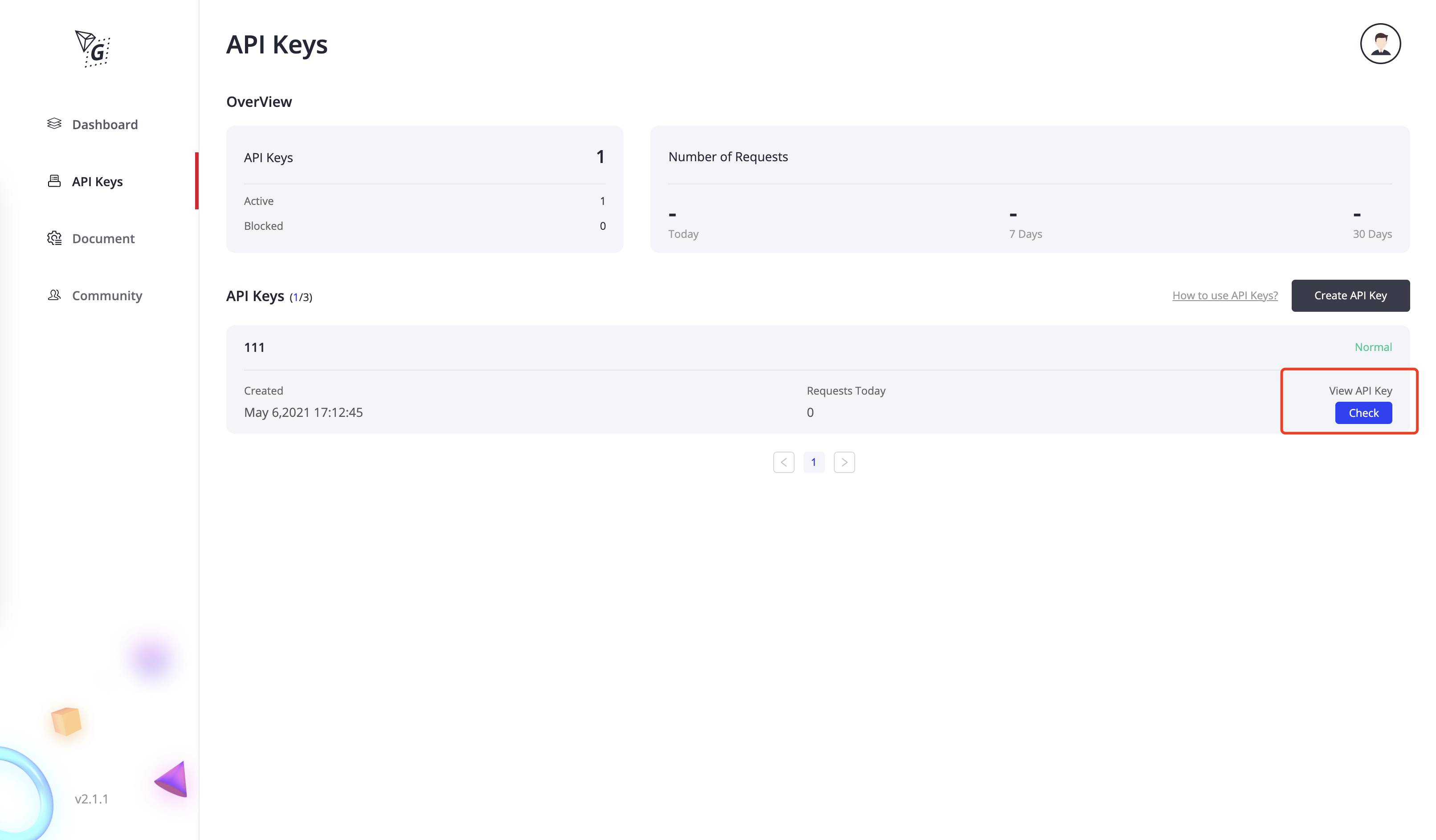Open the Document menu item
The width and height of the screenshot is (1436, 840).
(103, 238)
